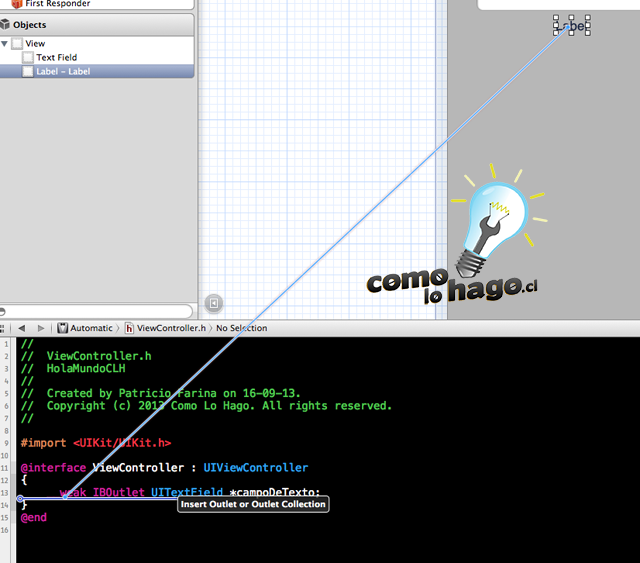Click the @end keyword line
Image resolution: width=640 pixels, height=563 pixels.
coord(34,518)
